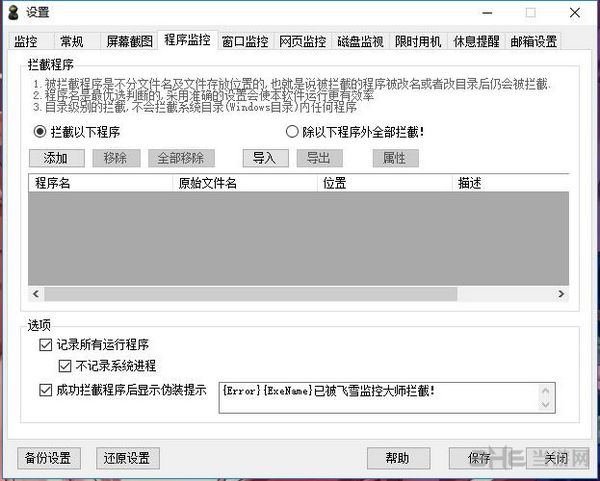
Task: Switch to the 磁盘监视 tab
Action: [360, 41]
